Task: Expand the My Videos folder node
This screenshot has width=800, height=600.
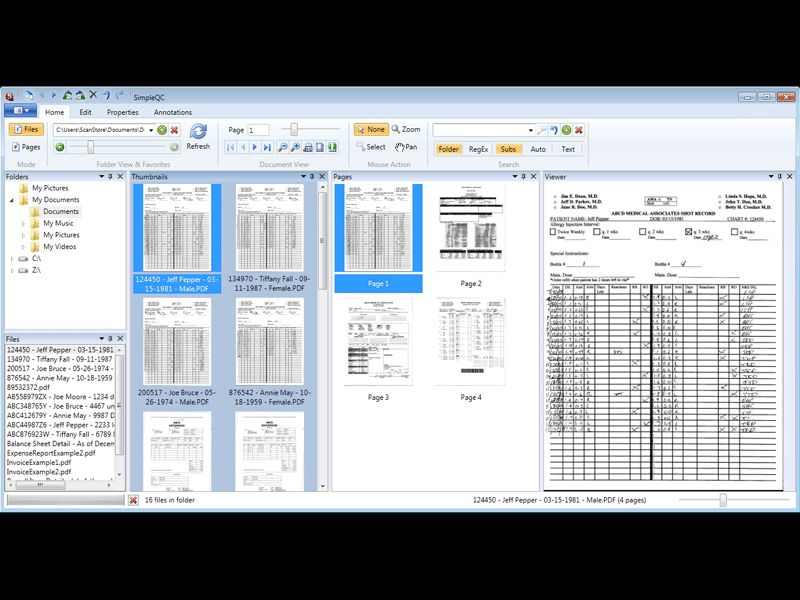Action: point(23,247)
